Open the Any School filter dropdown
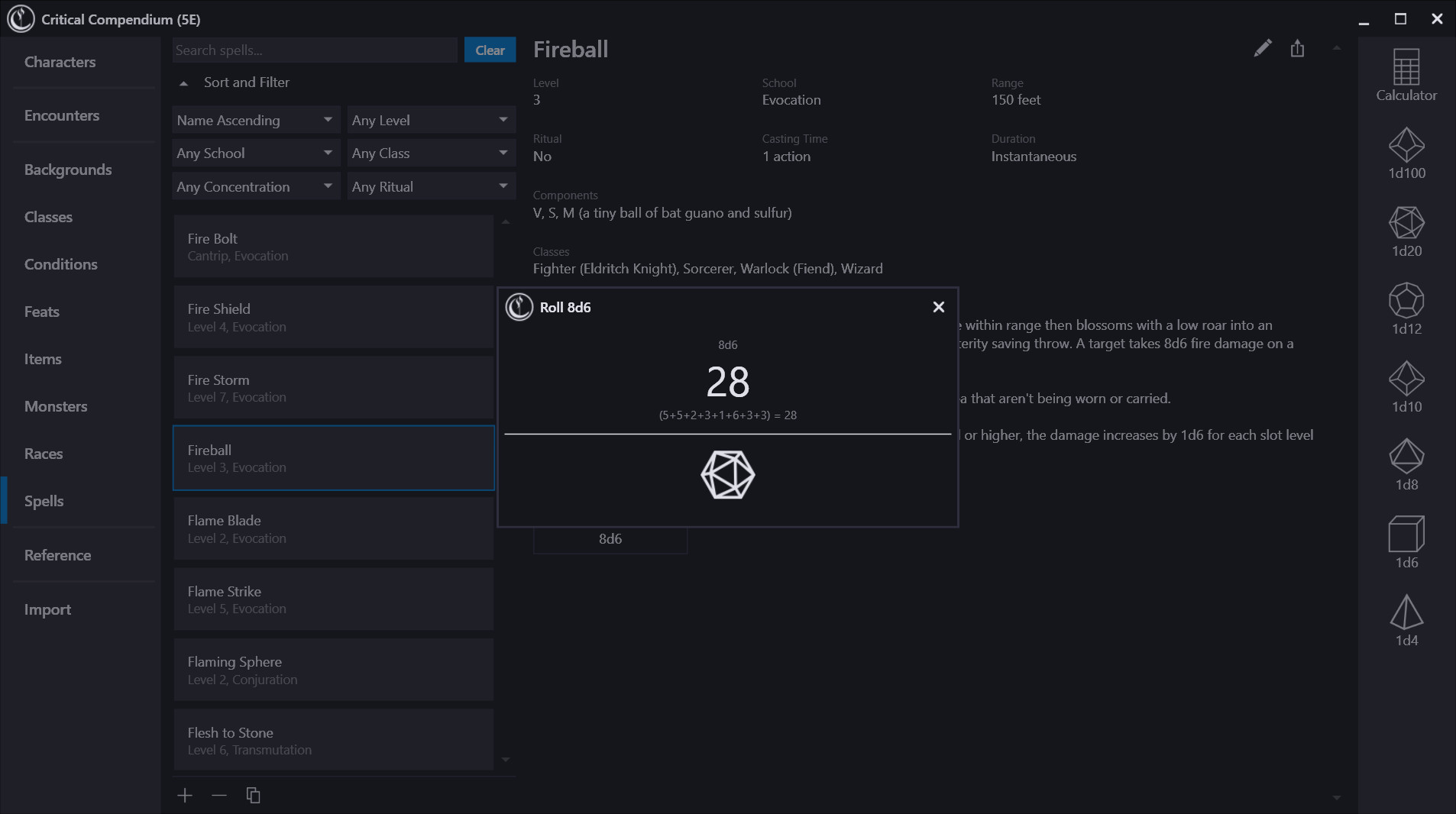This screenshot has width=1456, height=814. tap(255, 153)
